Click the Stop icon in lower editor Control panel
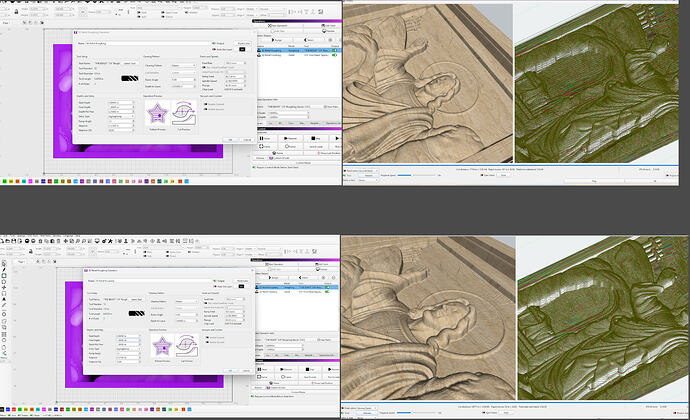Screen dimensions: 690x420 [x=310, y=369]
